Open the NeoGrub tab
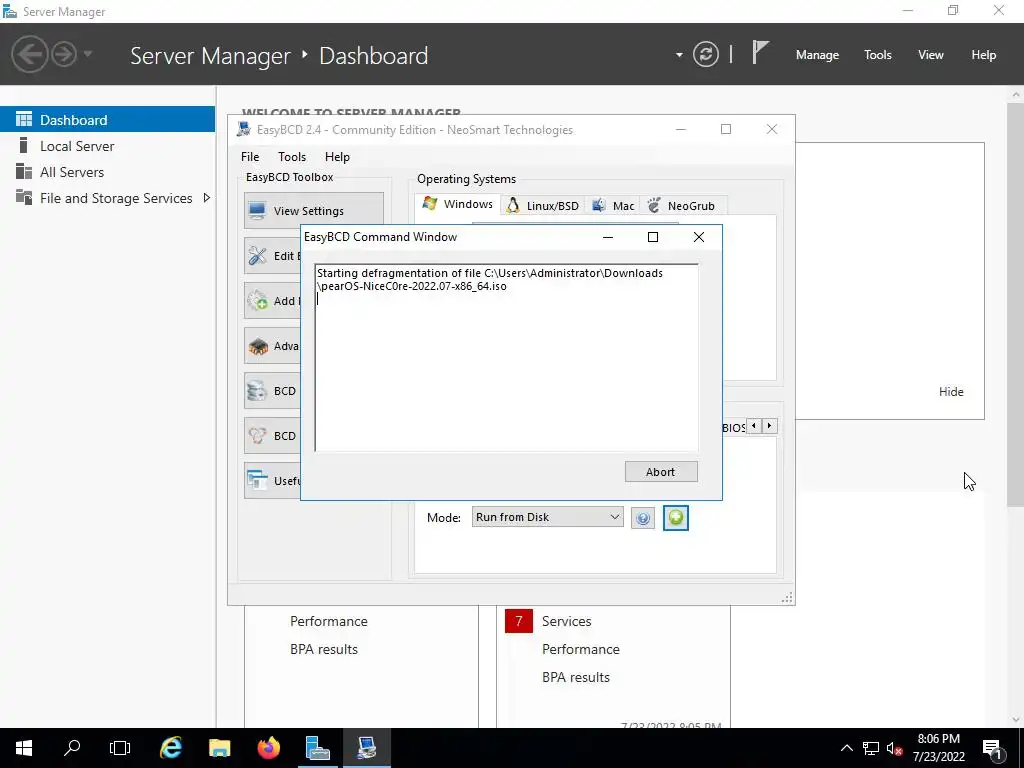 (x=682, y=206)
